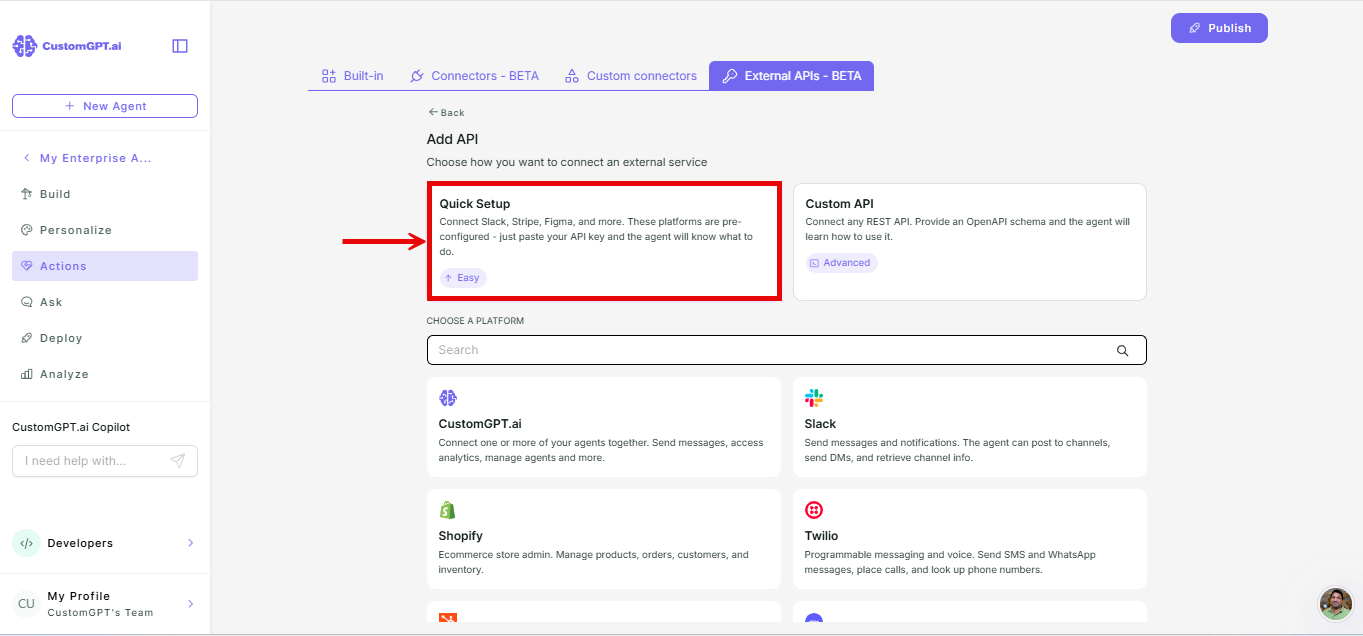
Task: Open the Personalize menu item
Action: [x=105, y=230]
